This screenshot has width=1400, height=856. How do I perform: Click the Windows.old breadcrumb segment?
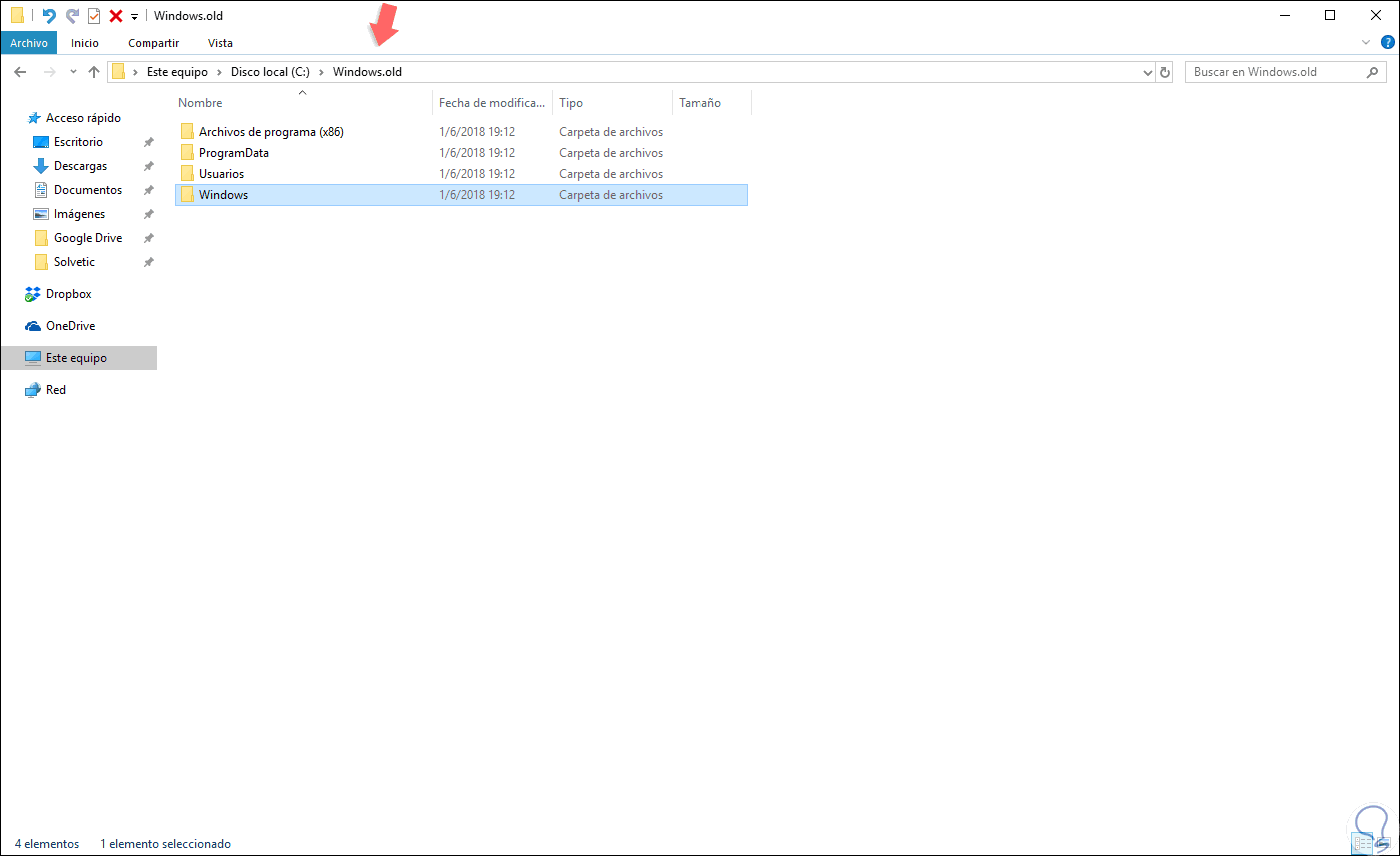(x=367, y=72)
